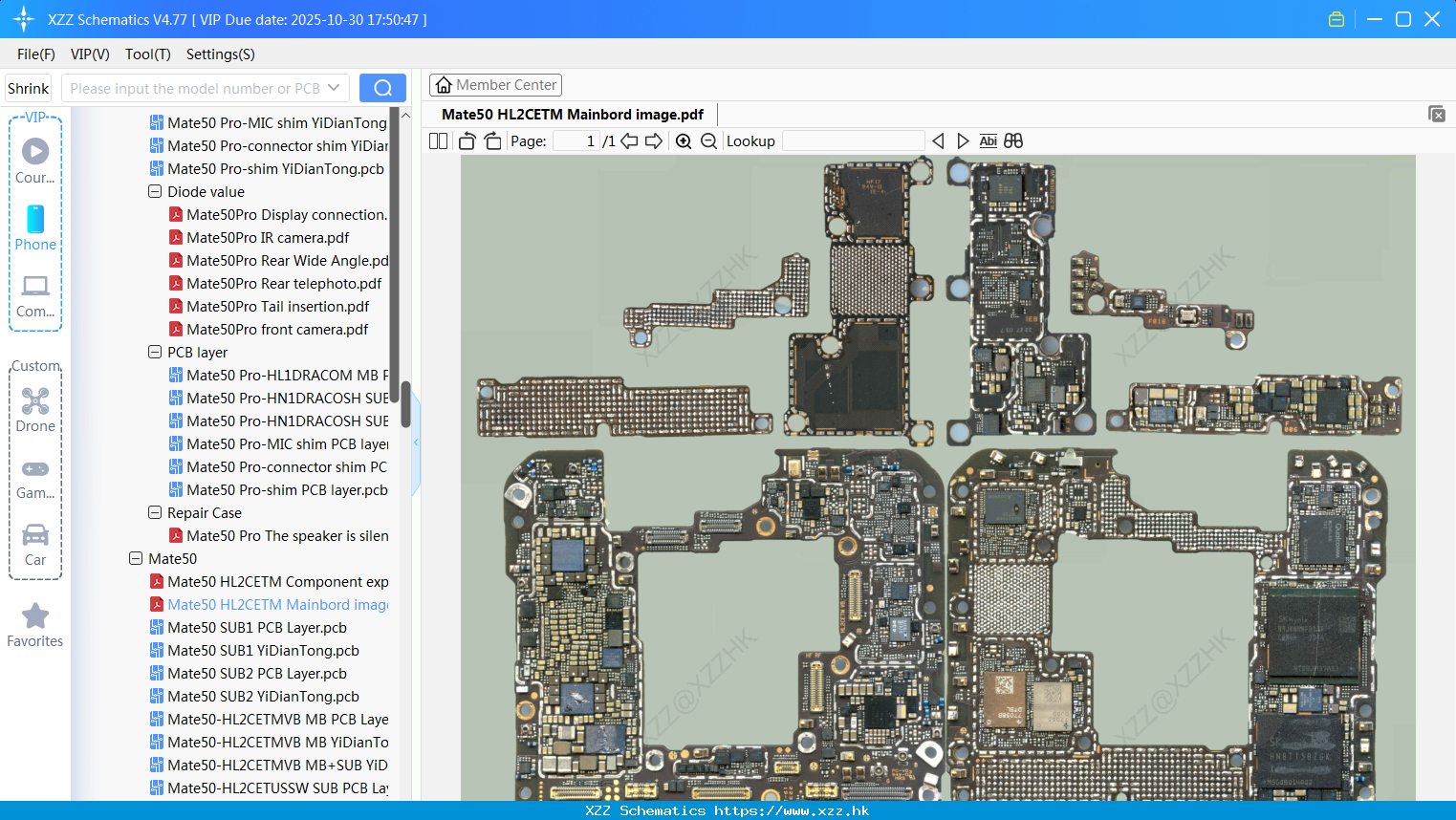This screenshot has width=1456, height=820.
Task: Select the Mate50 HL2CETM Mainbord image.pdf tab
Action: click(x=573, y=114)
